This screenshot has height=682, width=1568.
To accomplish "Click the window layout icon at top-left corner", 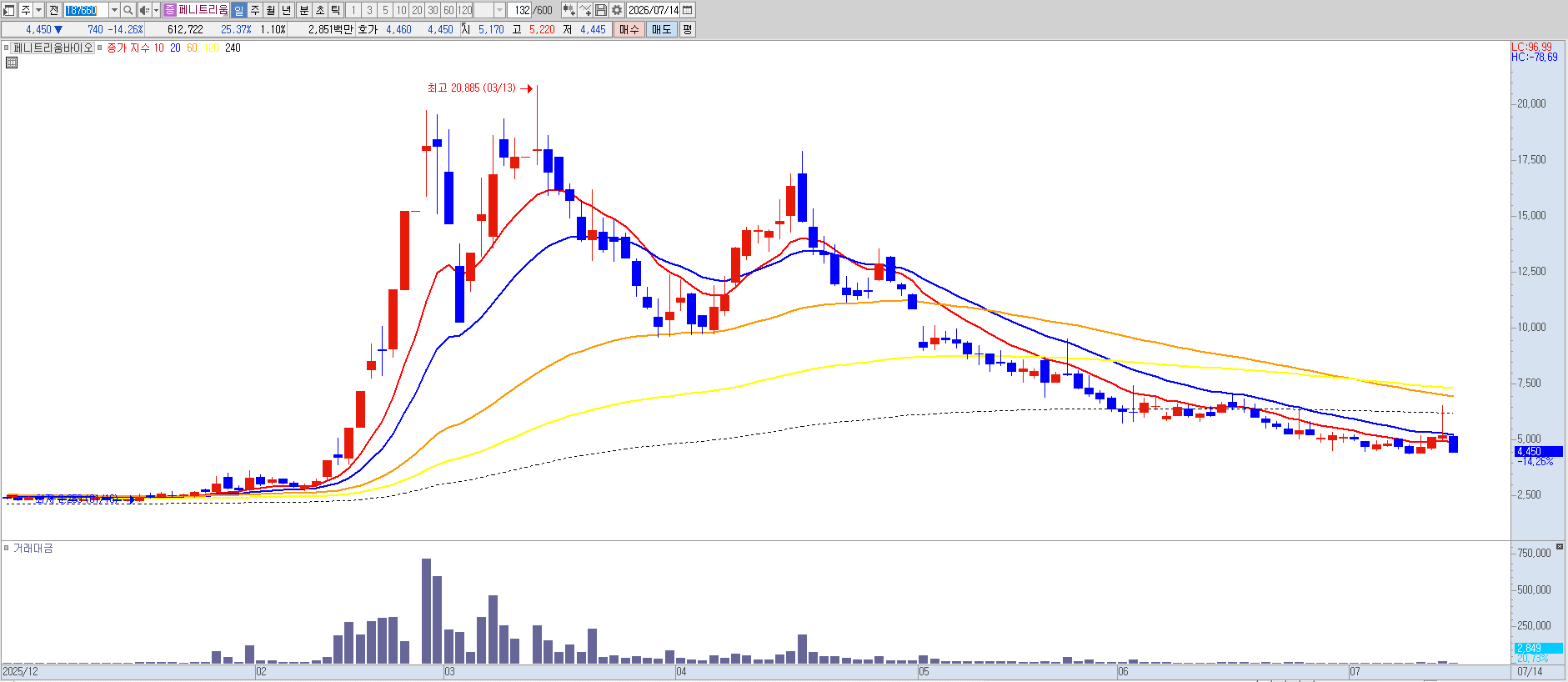I will pos(9,10).
